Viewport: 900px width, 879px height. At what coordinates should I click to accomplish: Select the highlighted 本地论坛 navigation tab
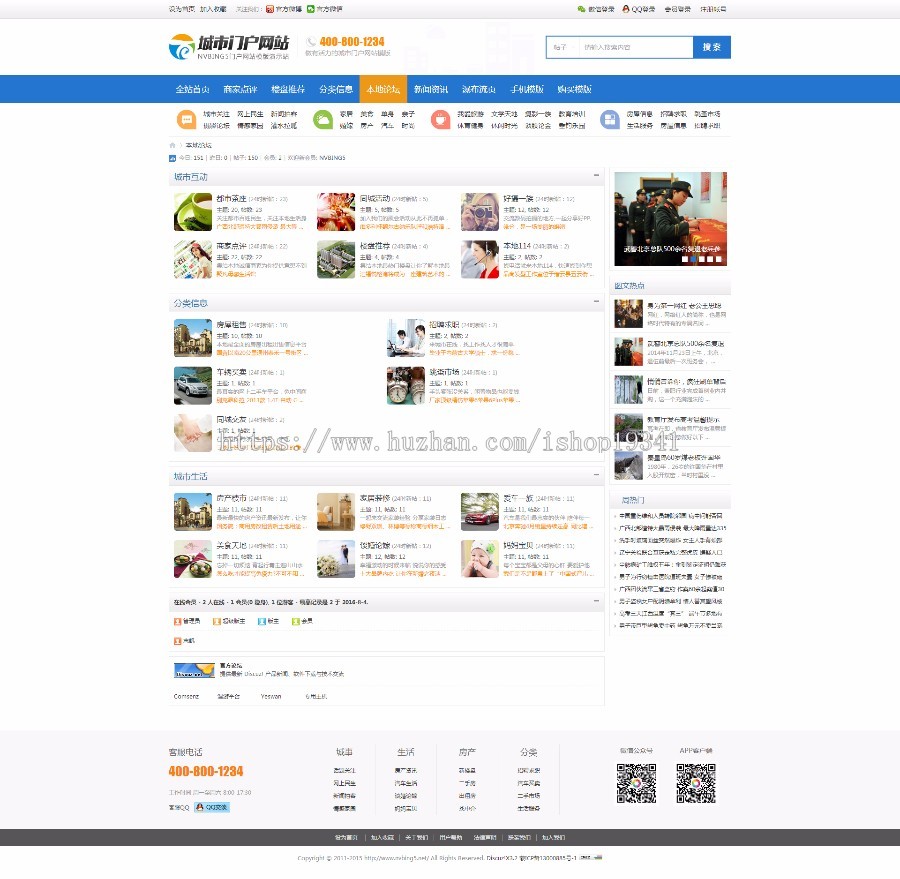pyautogui.click(x=383, y=89)
